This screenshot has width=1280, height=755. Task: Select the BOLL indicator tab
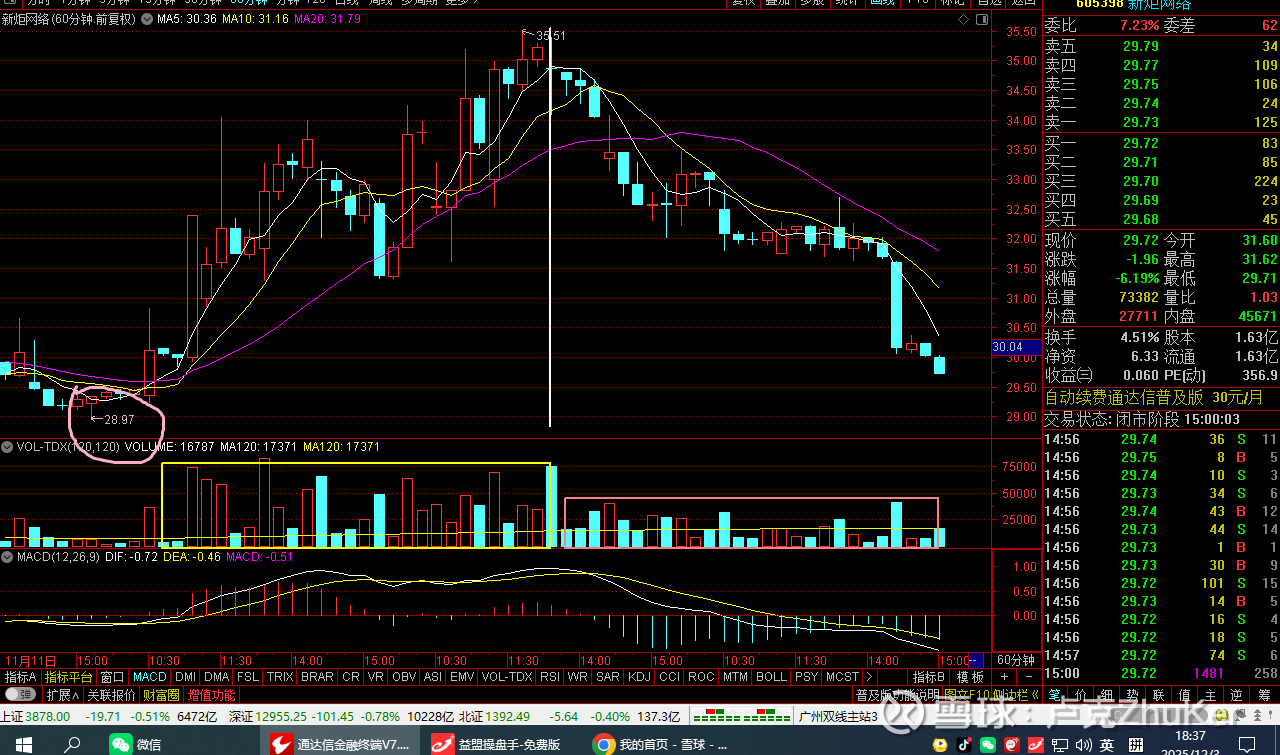(x=771, y=677)
